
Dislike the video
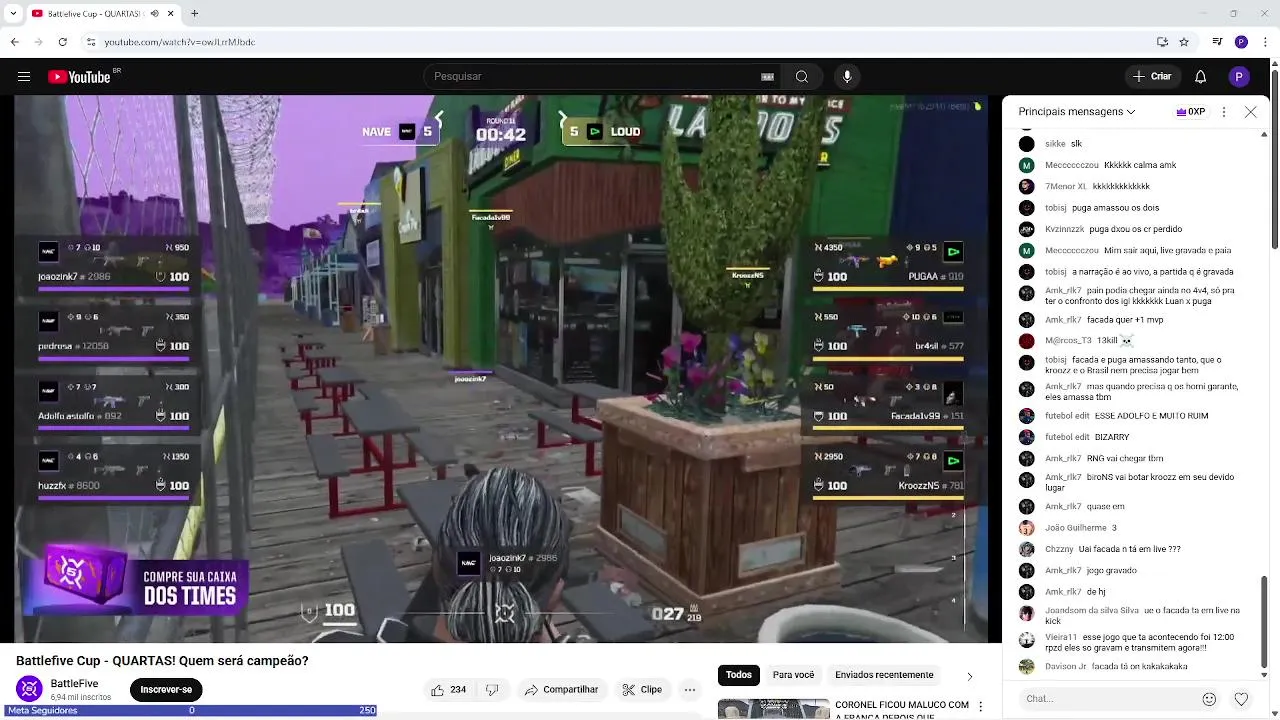click(492, 690)
